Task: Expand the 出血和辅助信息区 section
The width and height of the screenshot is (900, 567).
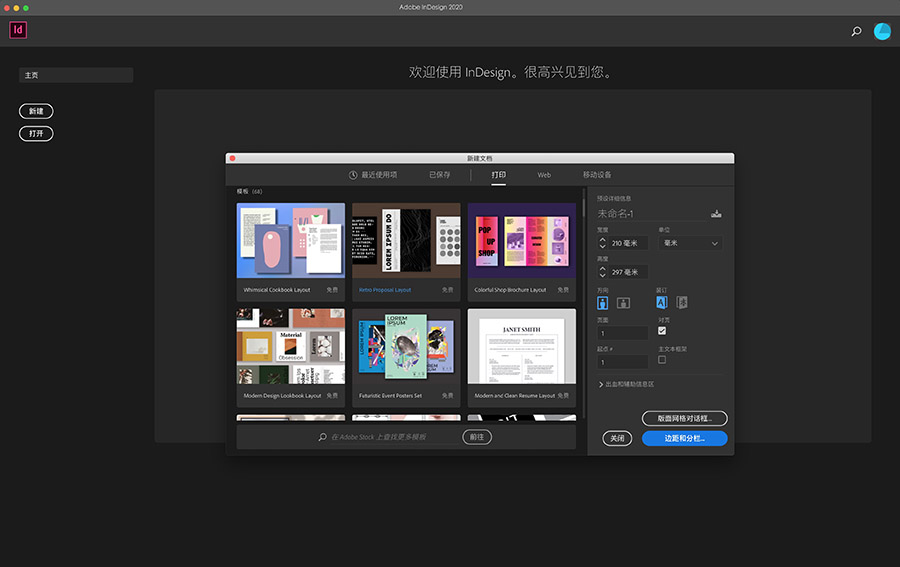Action: [x=626, y=385]
